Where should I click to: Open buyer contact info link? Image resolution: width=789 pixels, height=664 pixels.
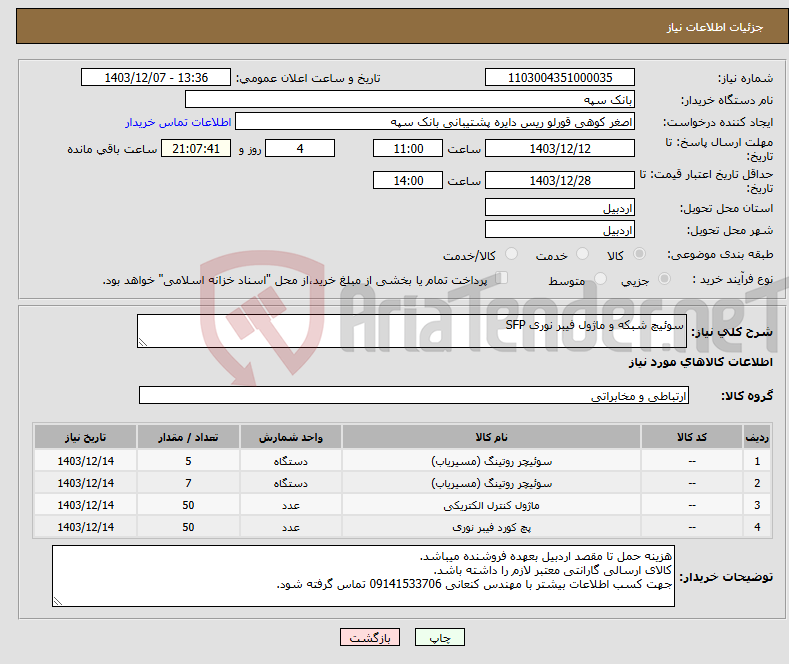(178, 122)
